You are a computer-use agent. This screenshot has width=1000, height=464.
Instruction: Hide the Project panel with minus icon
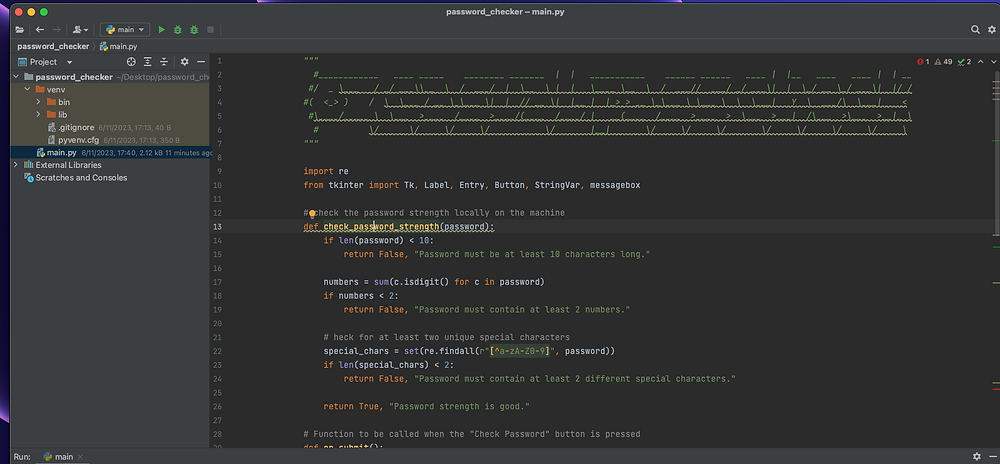click(201, 62)
